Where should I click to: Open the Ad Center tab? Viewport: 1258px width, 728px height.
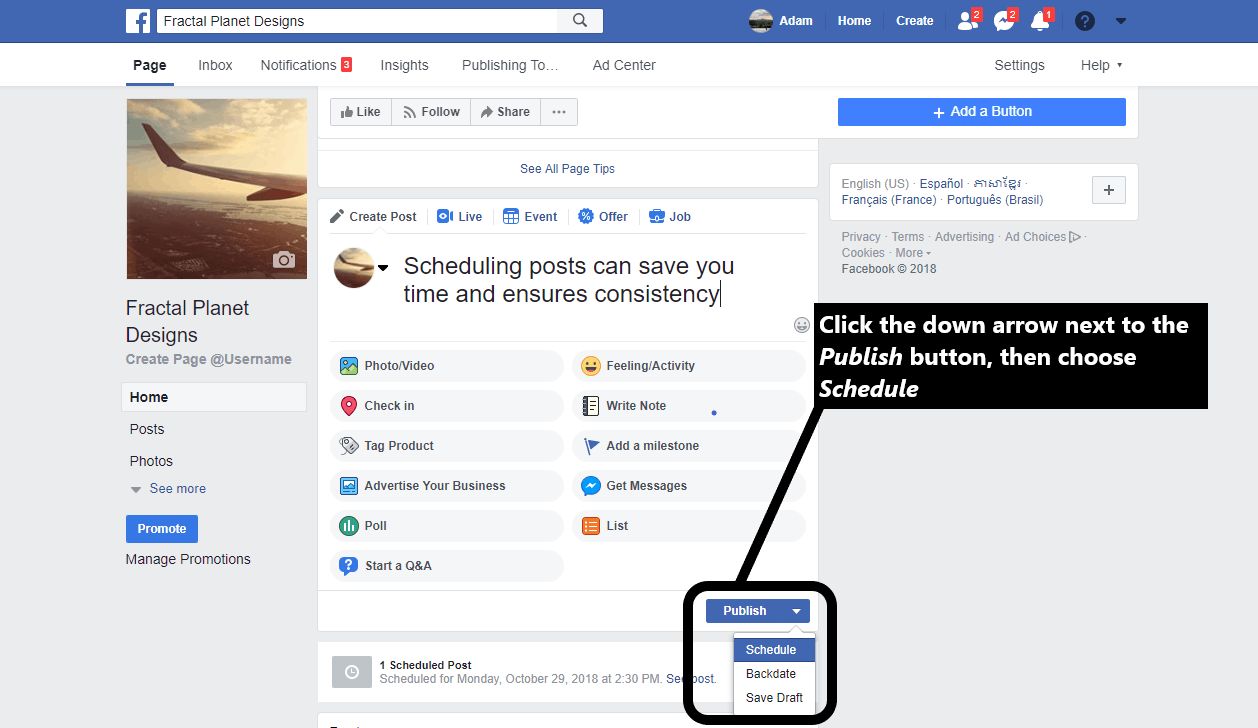click(x=624, y=65)
